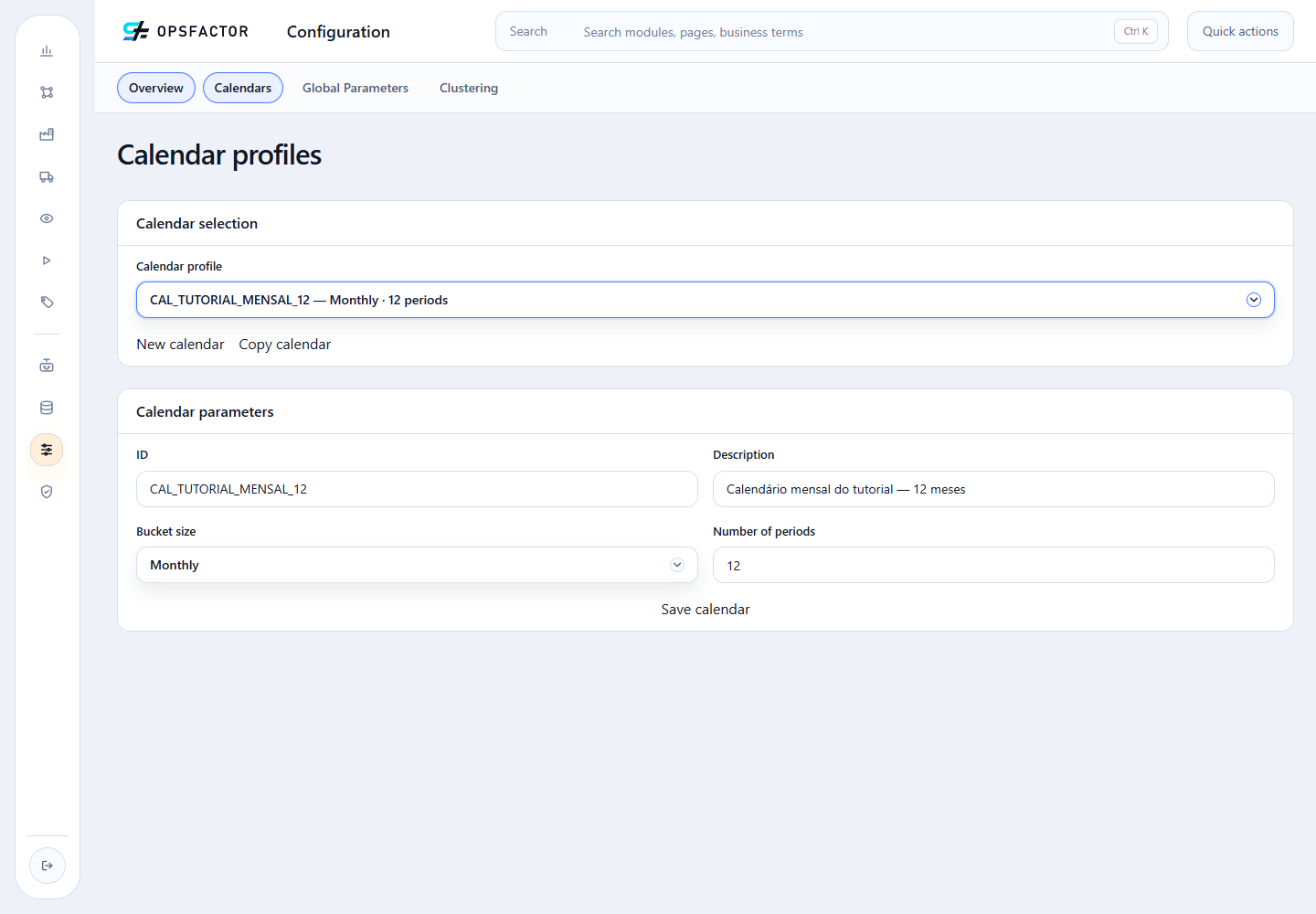Open the play triangle sidebar icon

(x=47, y=260)
